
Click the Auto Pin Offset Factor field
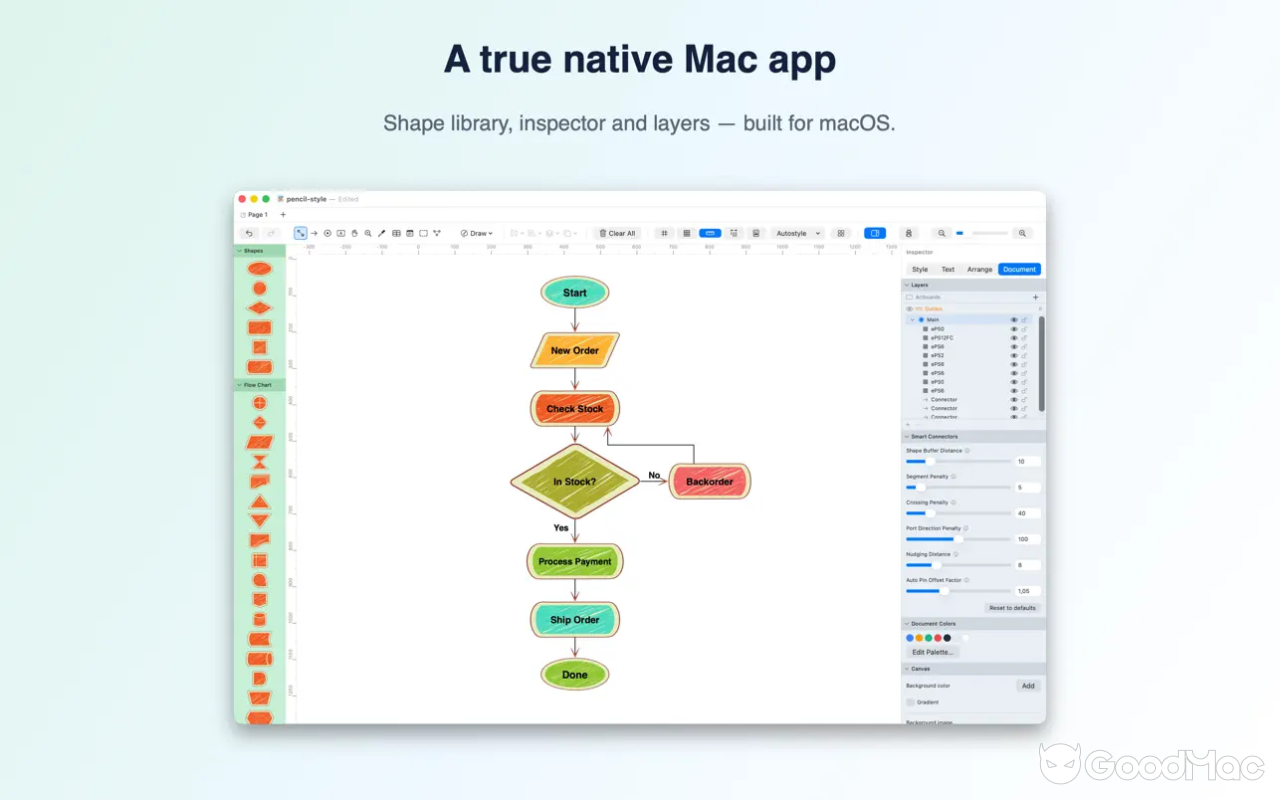1028,591
